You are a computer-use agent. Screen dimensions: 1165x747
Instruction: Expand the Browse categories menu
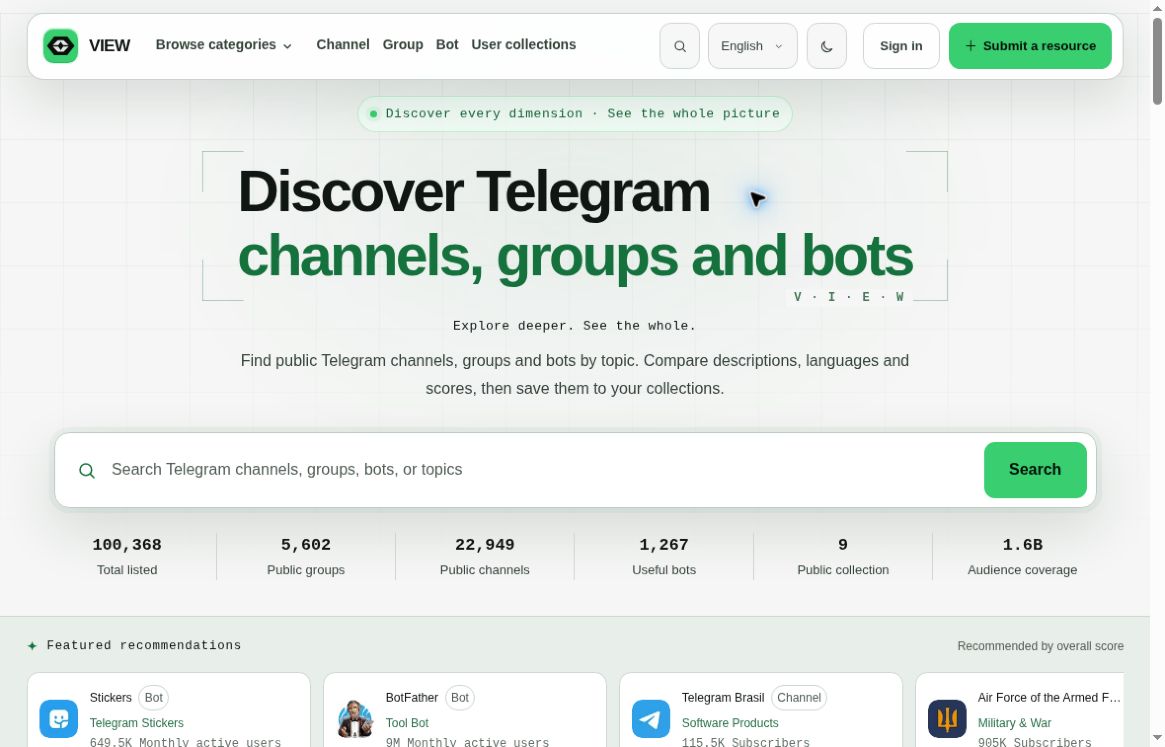223,45
